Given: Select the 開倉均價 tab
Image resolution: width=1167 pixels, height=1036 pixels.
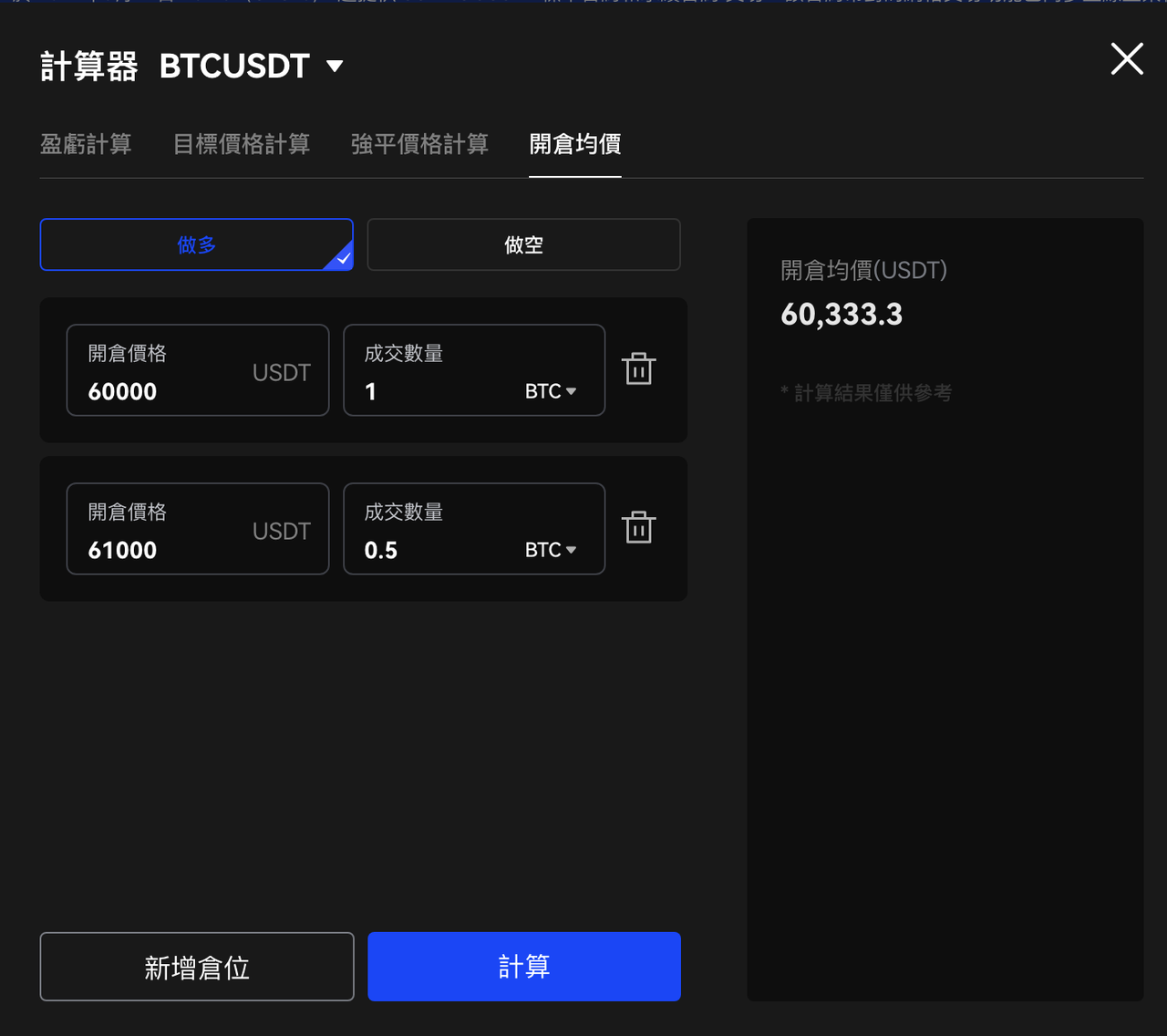Looking at the screenshot, I should pos(574,144).
